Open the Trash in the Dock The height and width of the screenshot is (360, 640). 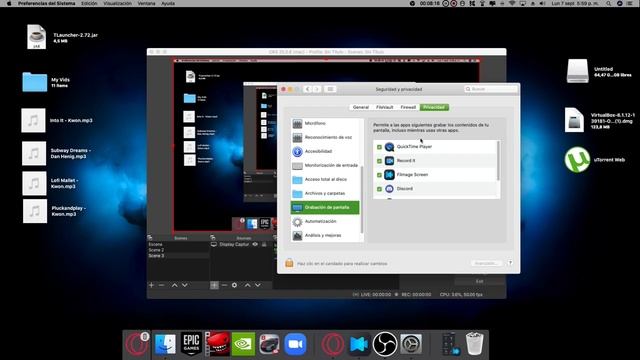475,344
